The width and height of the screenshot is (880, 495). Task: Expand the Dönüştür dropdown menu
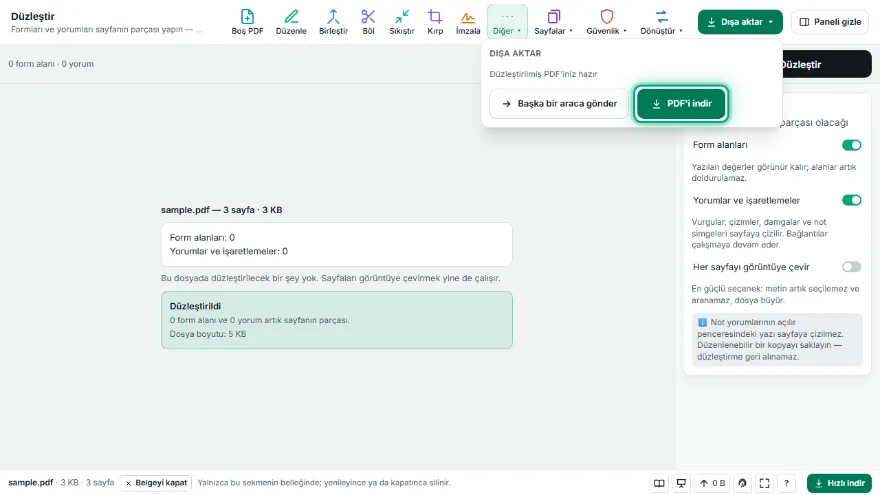click(661, 22)
